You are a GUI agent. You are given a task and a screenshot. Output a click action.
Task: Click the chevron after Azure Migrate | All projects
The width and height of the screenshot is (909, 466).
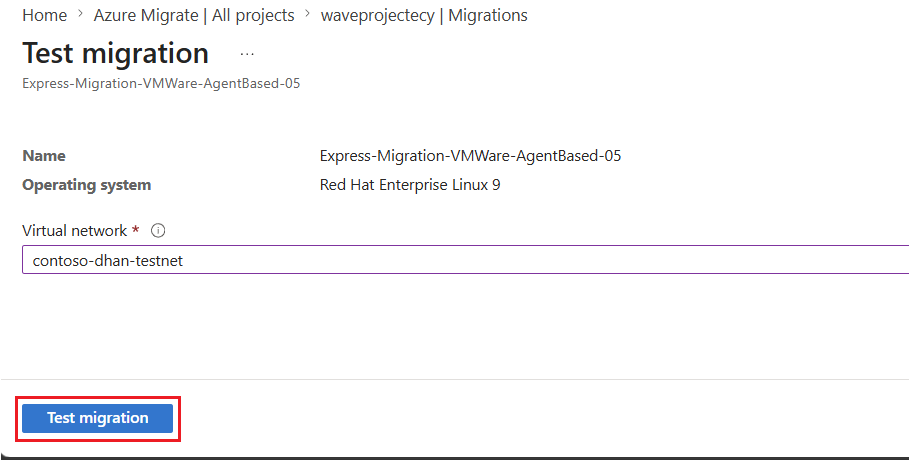tap(308, 15)
